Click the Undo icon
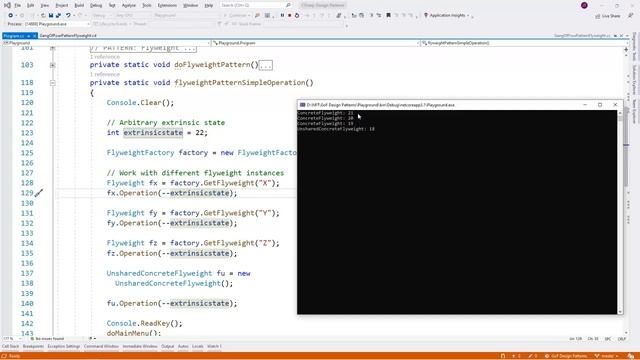 tap(68, 16)
